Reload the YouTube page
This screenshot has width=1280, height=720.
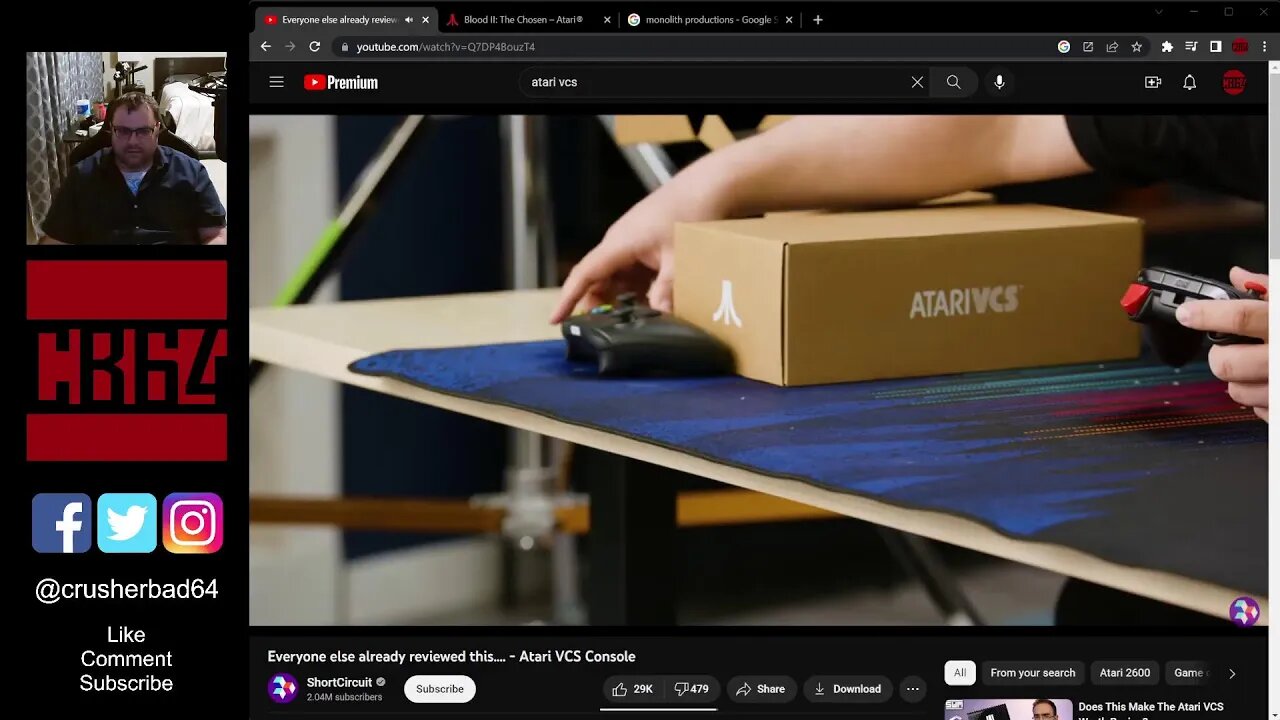click(x=315, y=47)
